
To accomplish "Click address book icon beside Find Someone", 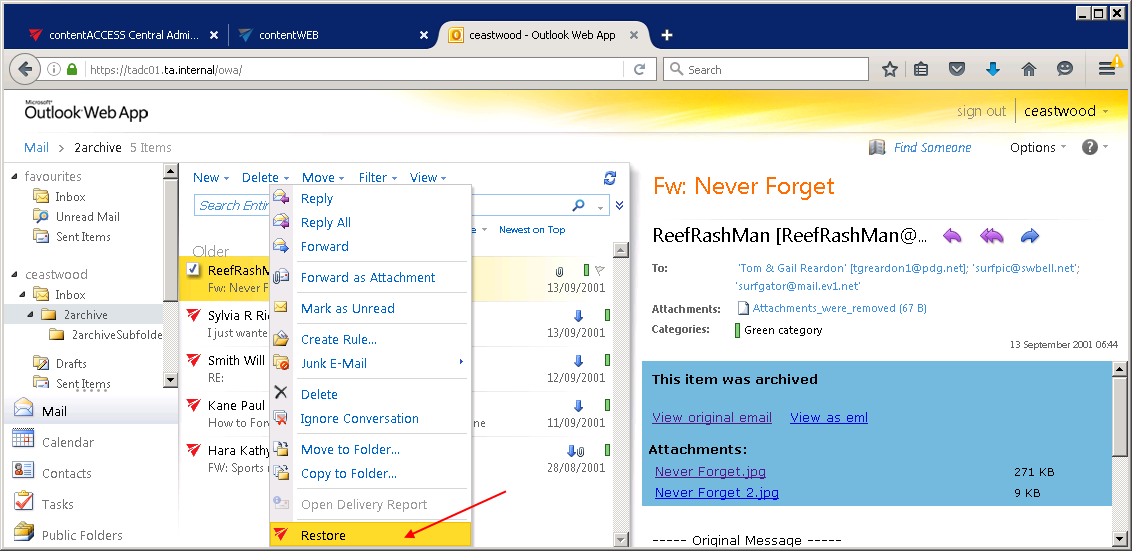I will pyautogui.click(x=876, y=147).
